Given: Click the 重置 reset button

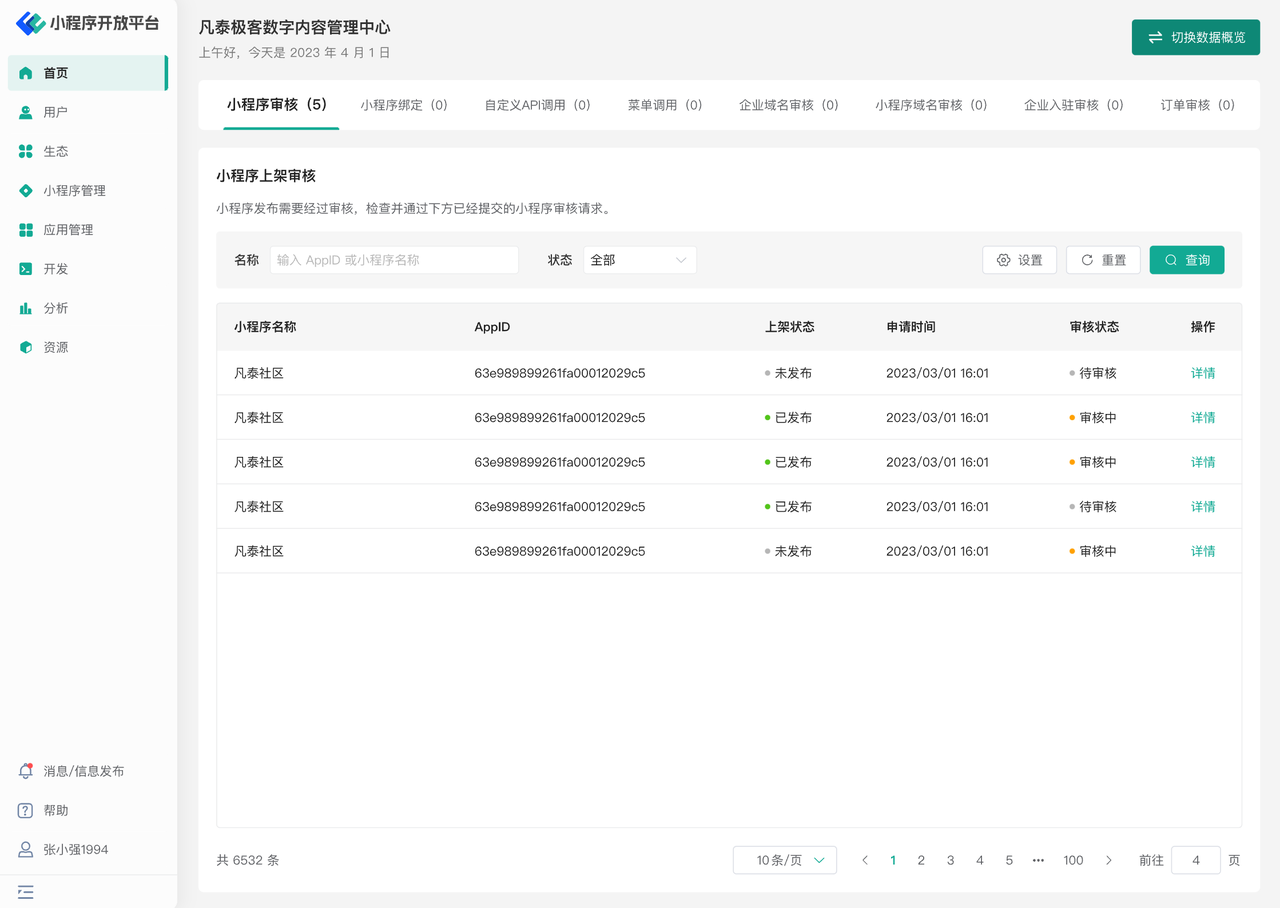Looking at the screenshot, I should pyautogui.click(x=1103, y=260).
